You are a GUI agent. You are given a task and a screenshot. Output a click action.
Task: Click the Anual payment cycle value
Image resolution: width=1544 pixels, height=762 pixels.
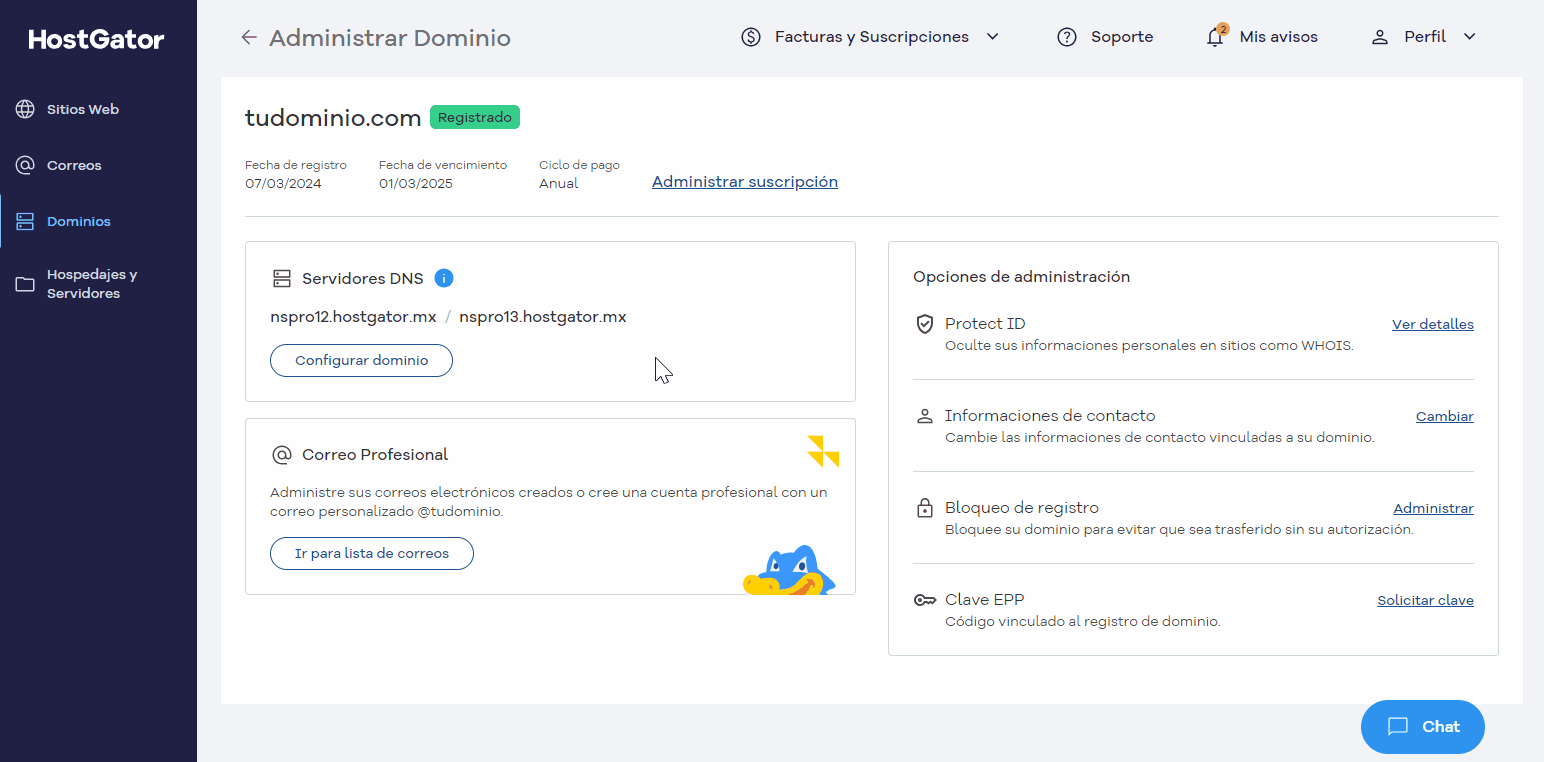(559, 184)
